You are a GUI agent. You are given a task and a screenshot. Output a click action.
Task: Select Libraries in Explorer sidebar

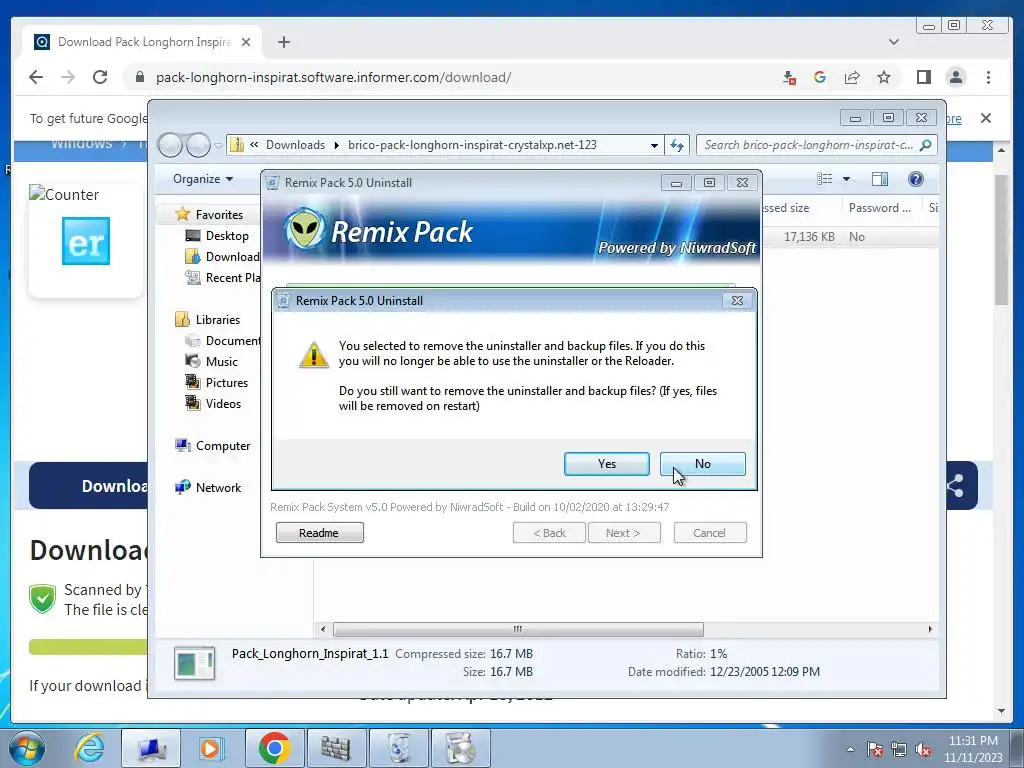(217, 320)
